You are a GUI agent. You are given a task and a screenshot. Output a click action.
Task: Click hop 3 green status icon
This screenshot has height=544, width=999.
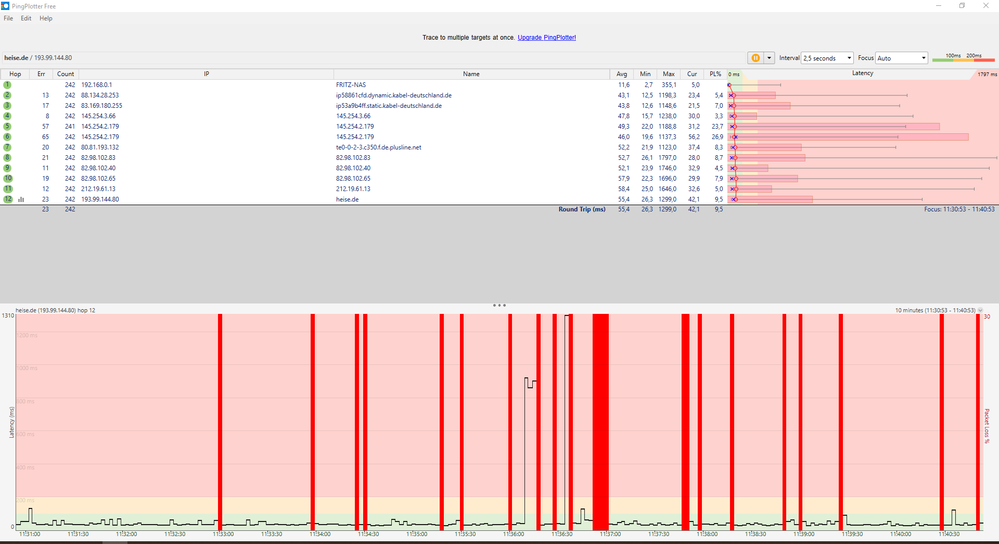coord(7,105)
